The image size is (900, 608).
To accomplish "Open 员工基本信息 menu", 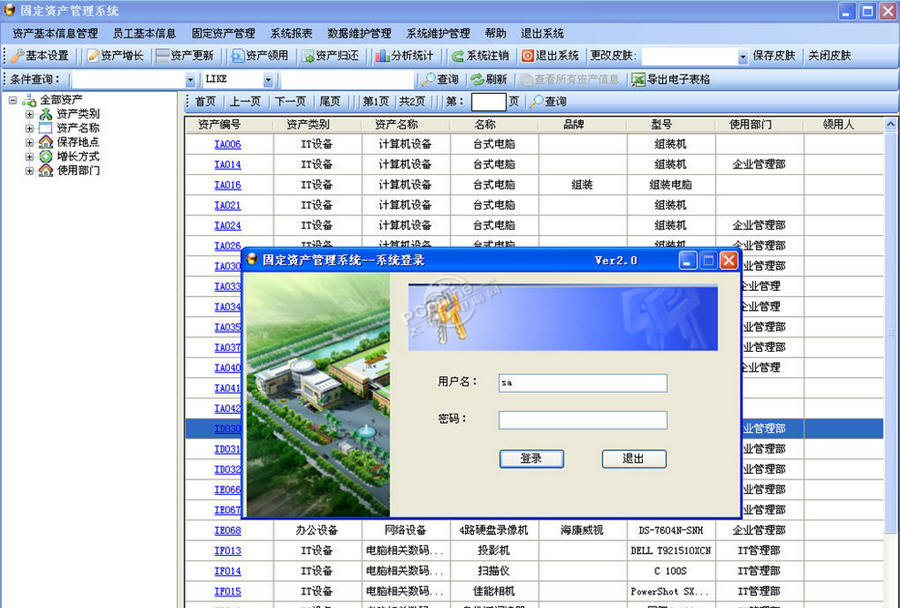I will pyautogui.click(x=144, y=33).
